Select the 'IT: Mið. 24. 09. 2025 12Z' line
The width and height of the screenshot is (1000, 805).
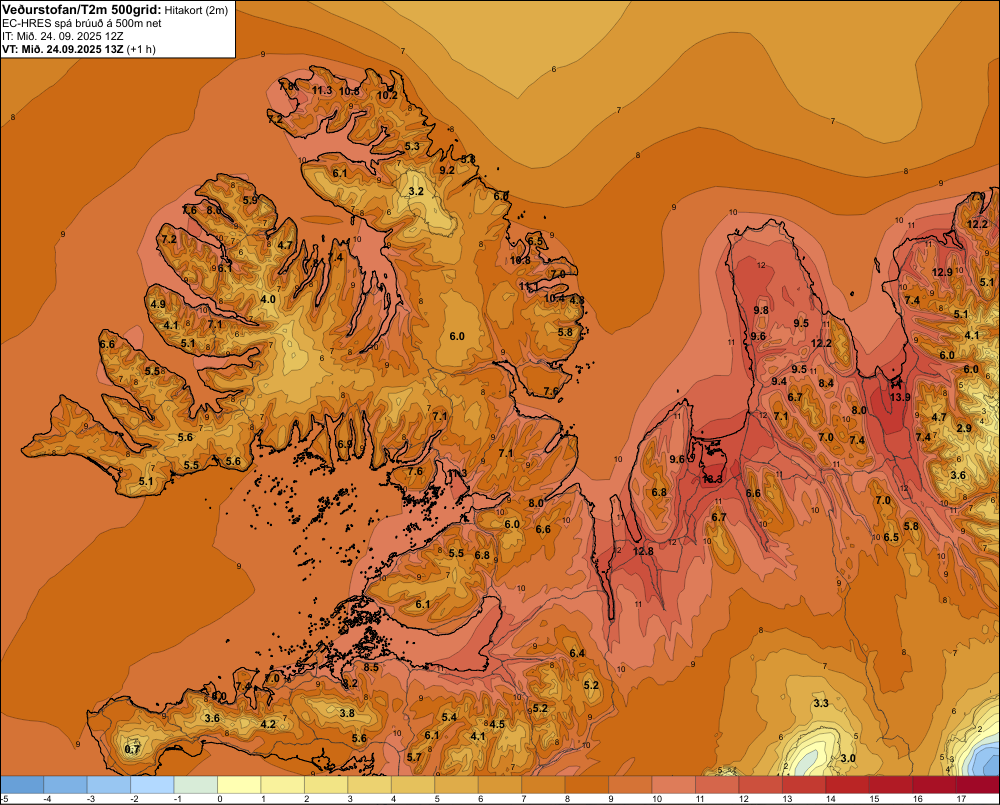click(x=62, y=36)
